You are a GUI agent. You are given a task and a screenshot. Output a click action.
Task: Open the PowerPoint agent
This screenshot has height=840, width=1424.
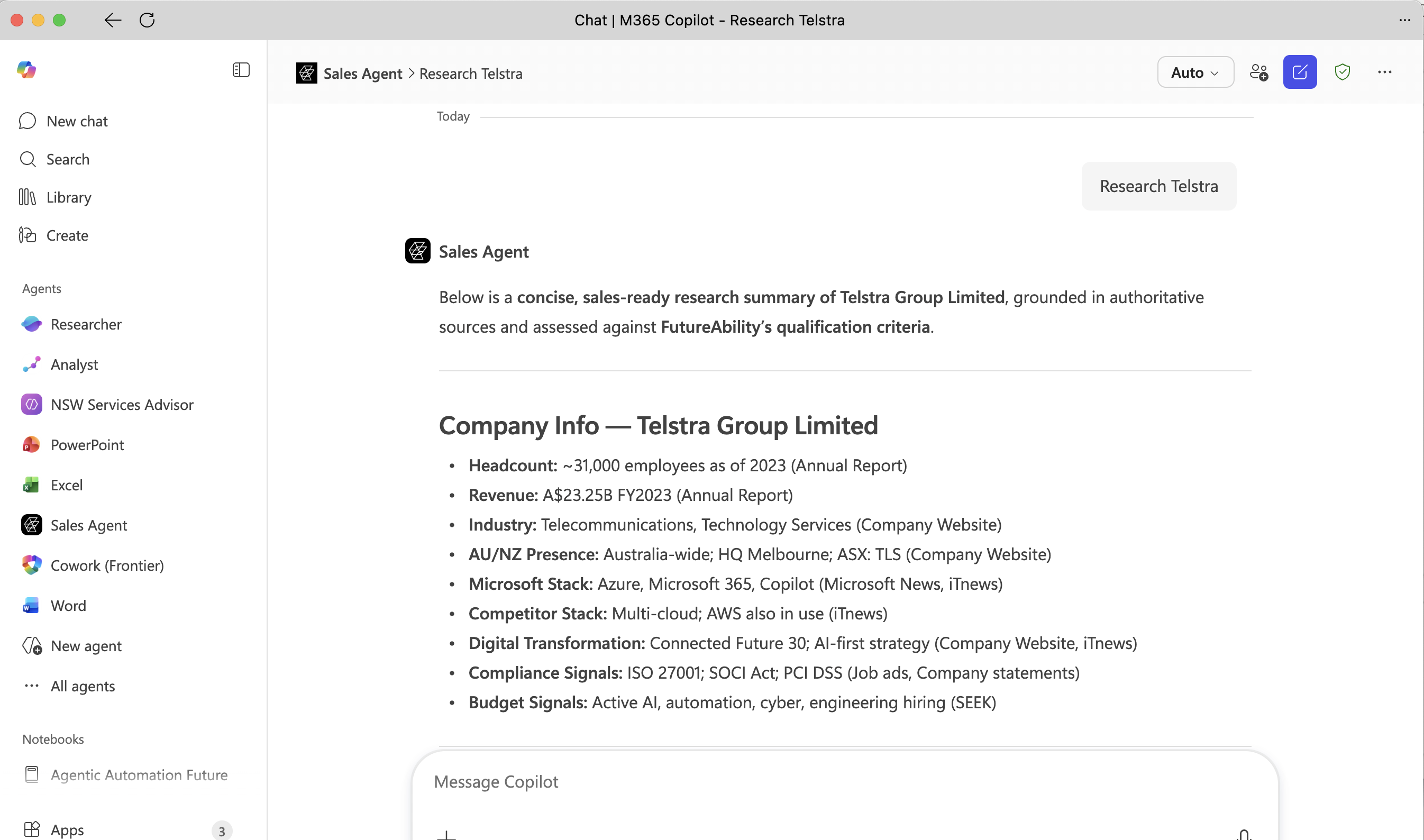coord(87,445)
